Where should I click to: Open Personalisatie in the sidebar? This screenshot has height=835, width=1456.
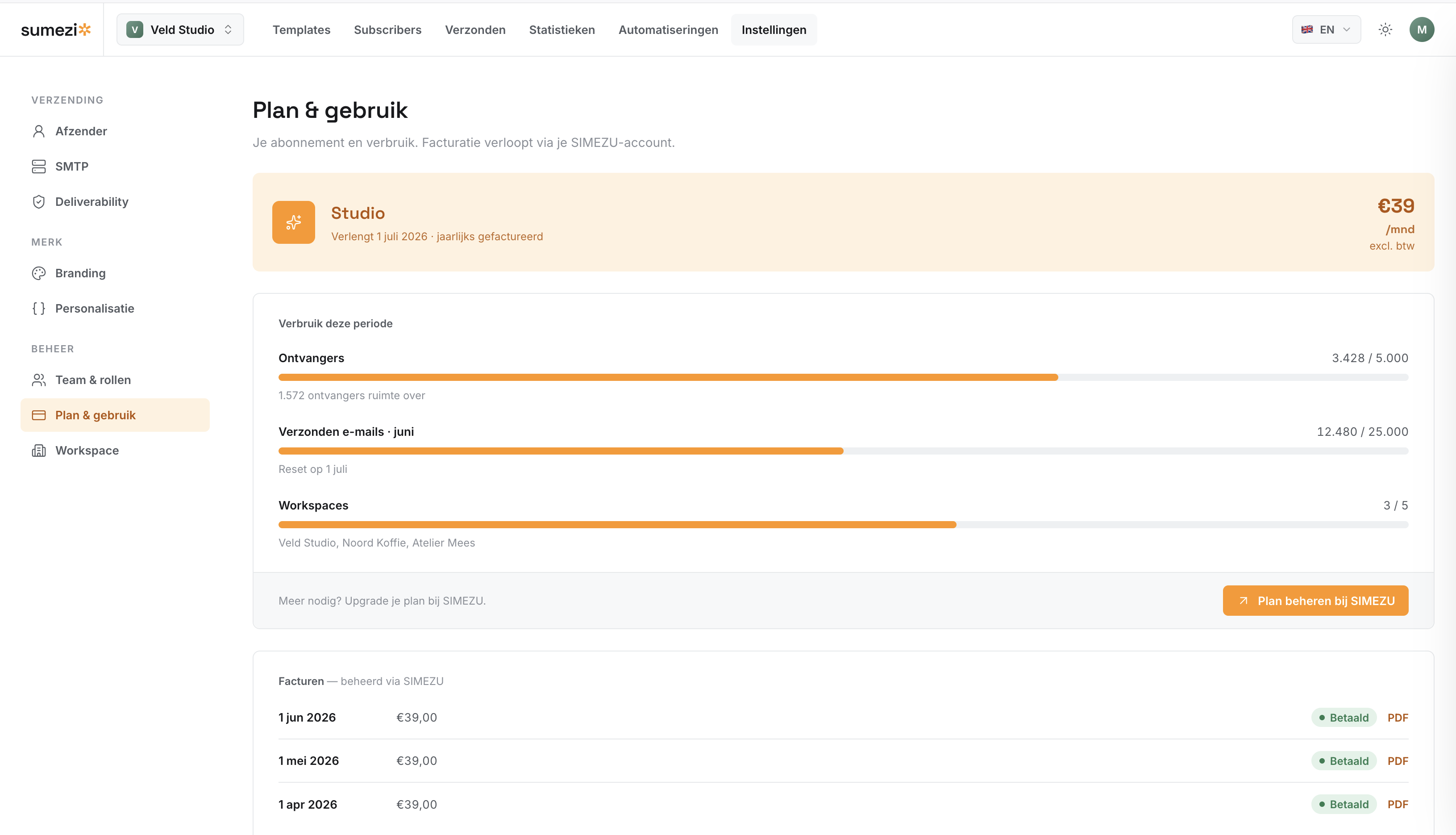[115, 309]
